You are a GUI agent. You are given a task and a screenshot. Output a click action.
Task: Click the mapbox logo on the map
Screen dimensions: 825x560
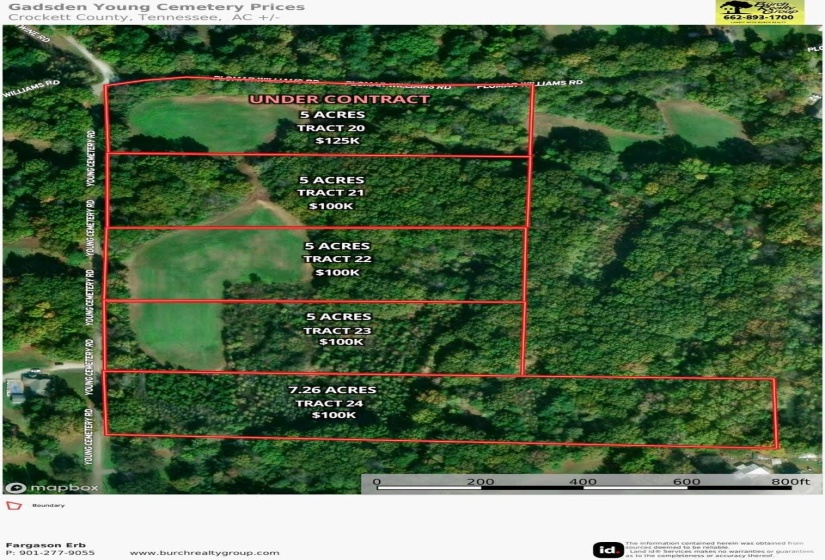(x=52, y=488)
